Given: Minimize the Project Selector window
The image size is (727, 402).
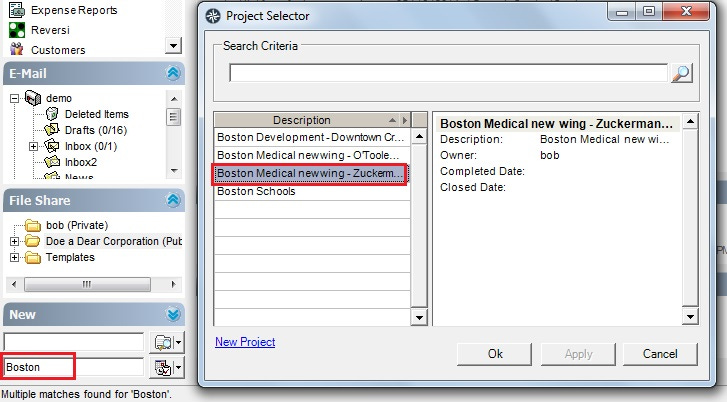Looking at the screenshot, I should (x=622, y=12).
